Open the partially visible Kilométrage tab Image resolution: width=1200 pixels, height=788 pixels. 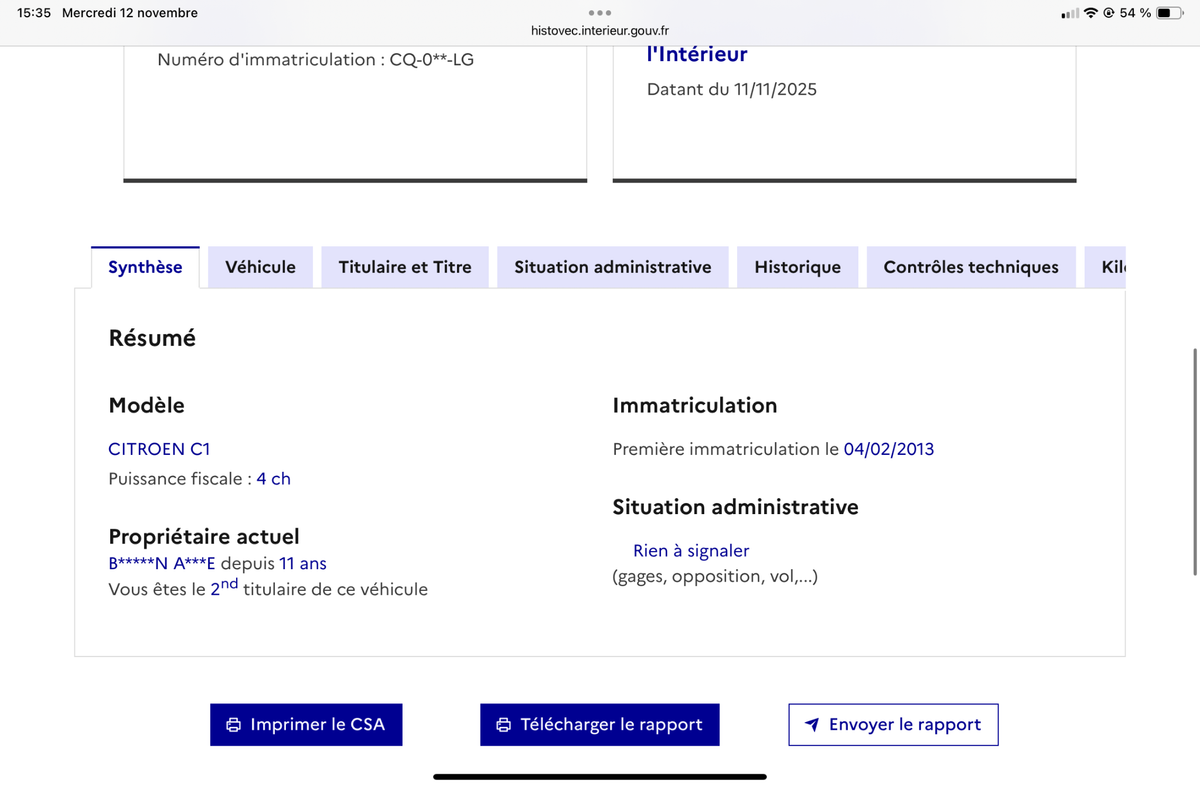click(x=1106, y=267)
